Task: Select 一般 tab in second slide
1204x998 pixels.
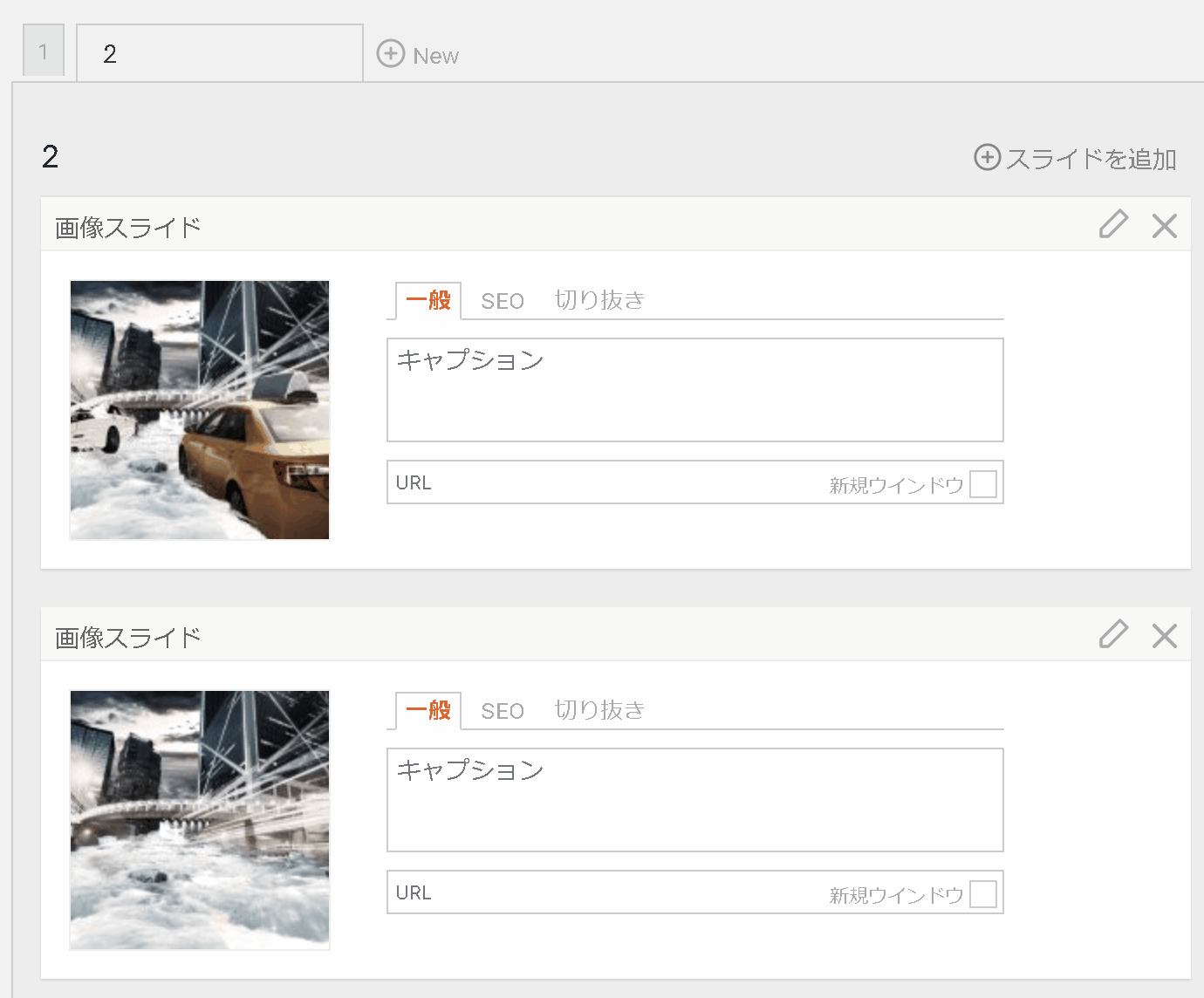Action: coord(428,711)
